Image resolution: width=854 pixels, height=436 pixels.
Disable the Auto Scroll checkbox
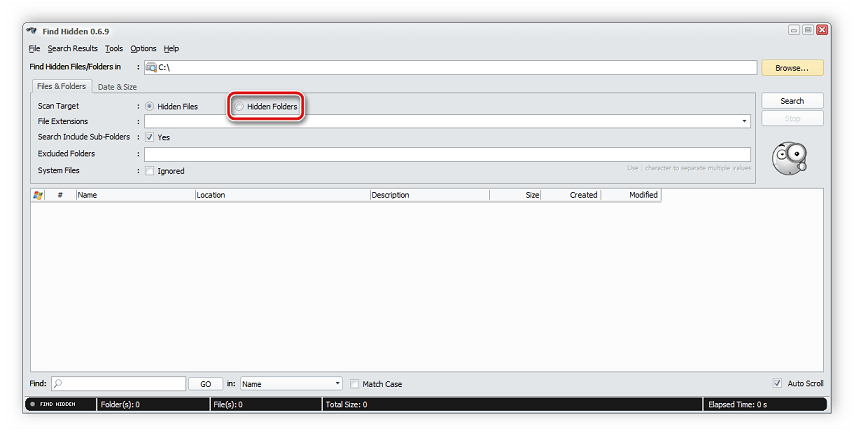click(777, 383)
